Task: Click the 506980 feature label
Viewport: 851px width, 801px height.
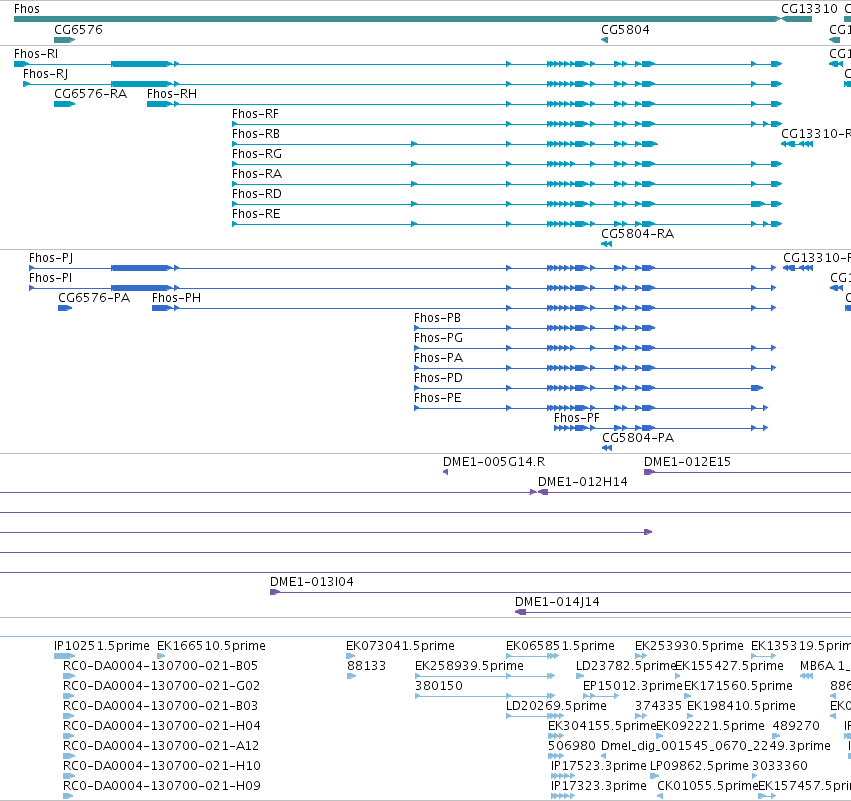Action: click(572, 746)
